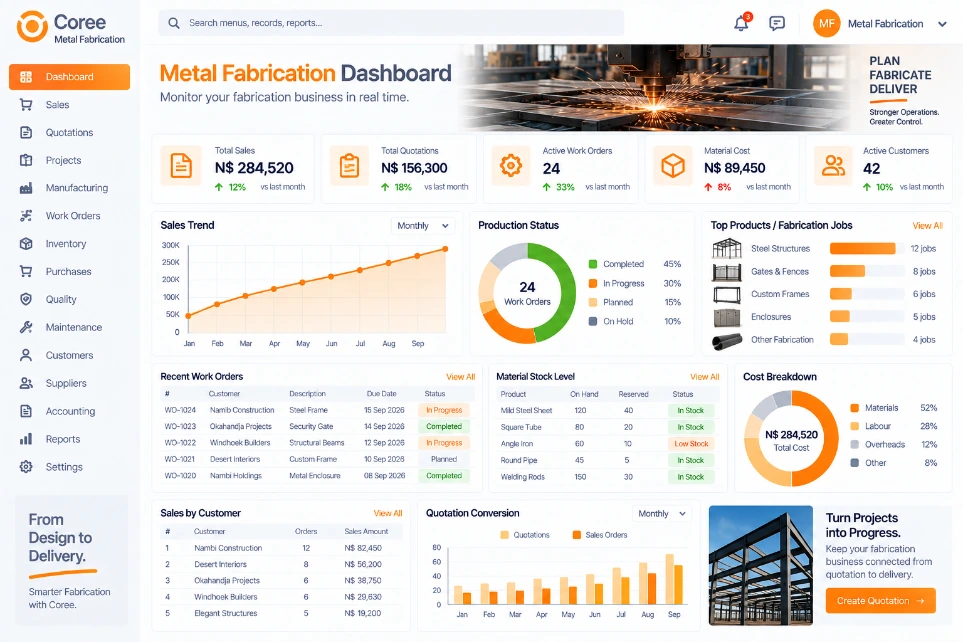Open the notifications bell icon
The height and width of the screenshot is (642, 963).
point(741,23)
